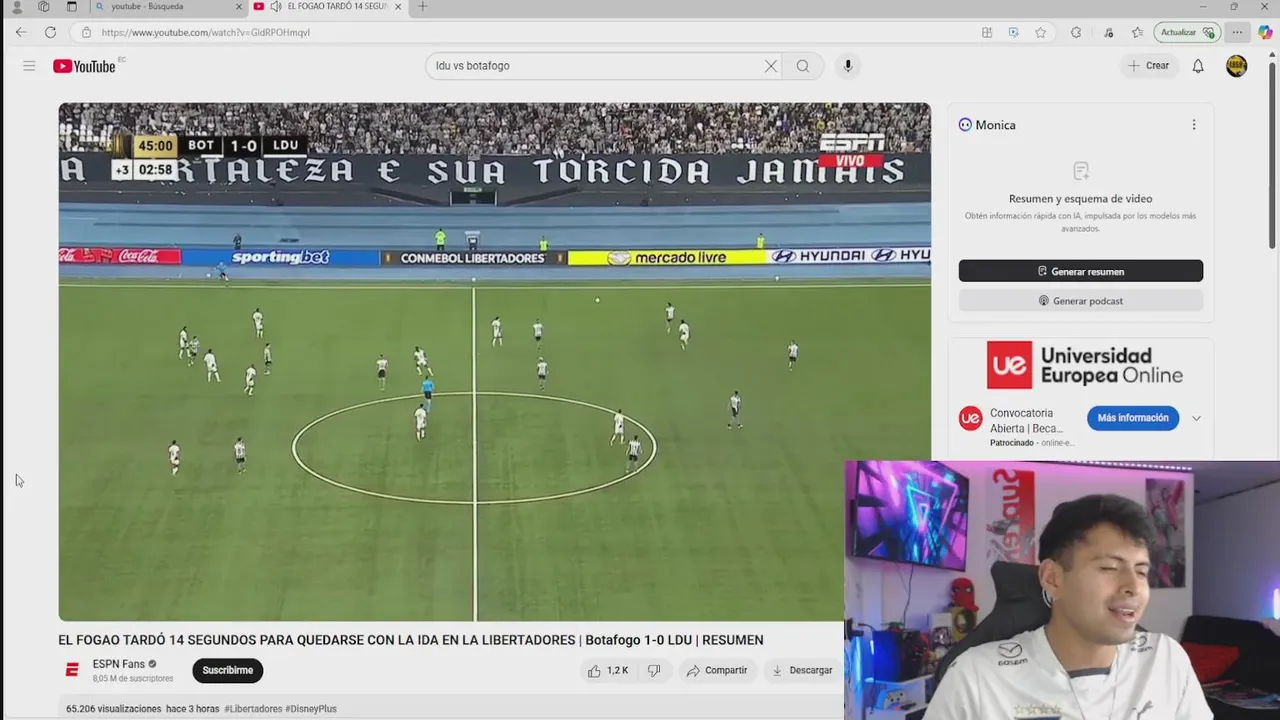Like the video showing 1,2 K
Screen dimensions: 1280x720
[x=608, y=670]
